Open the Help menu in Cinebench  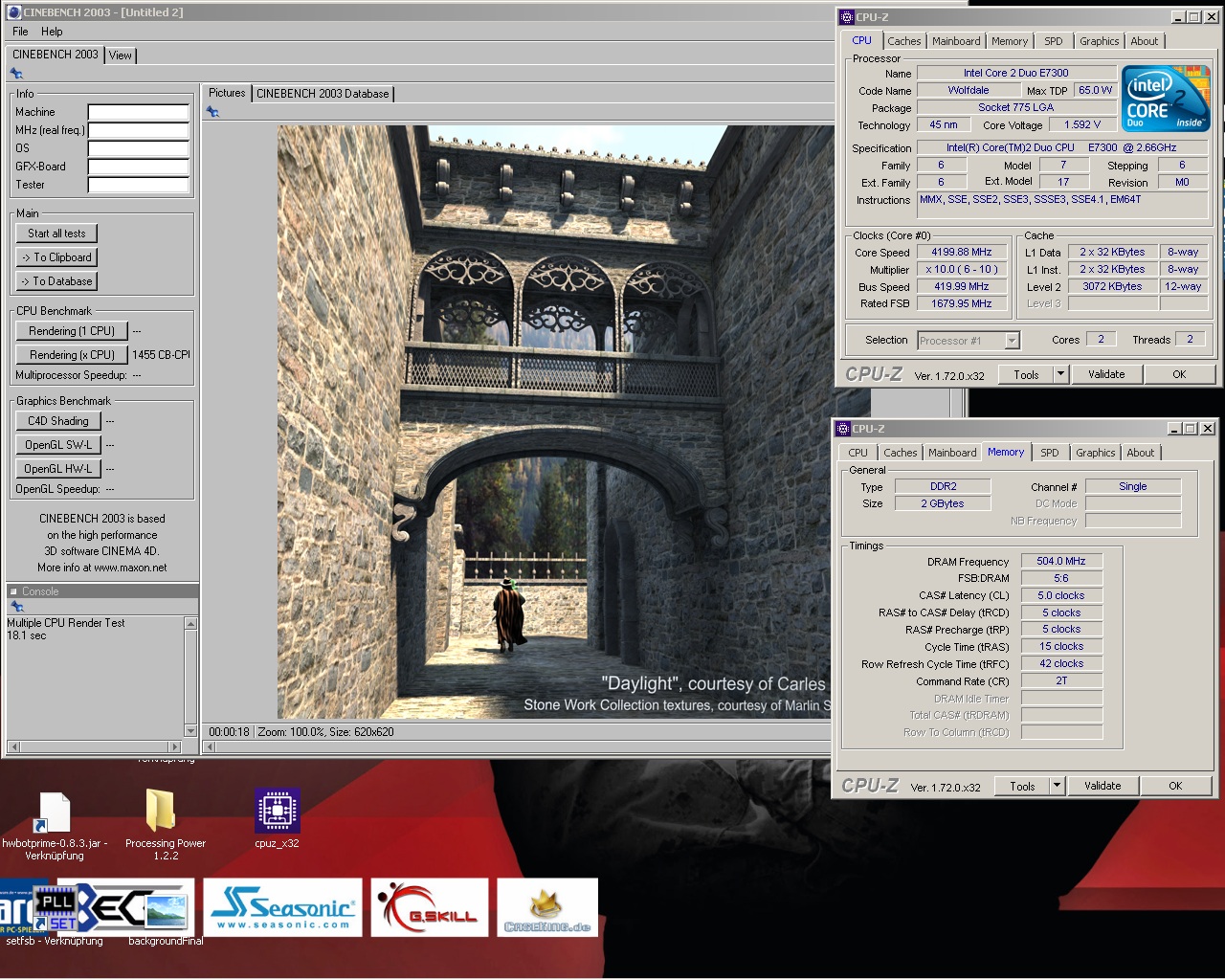tap(52, 32)
